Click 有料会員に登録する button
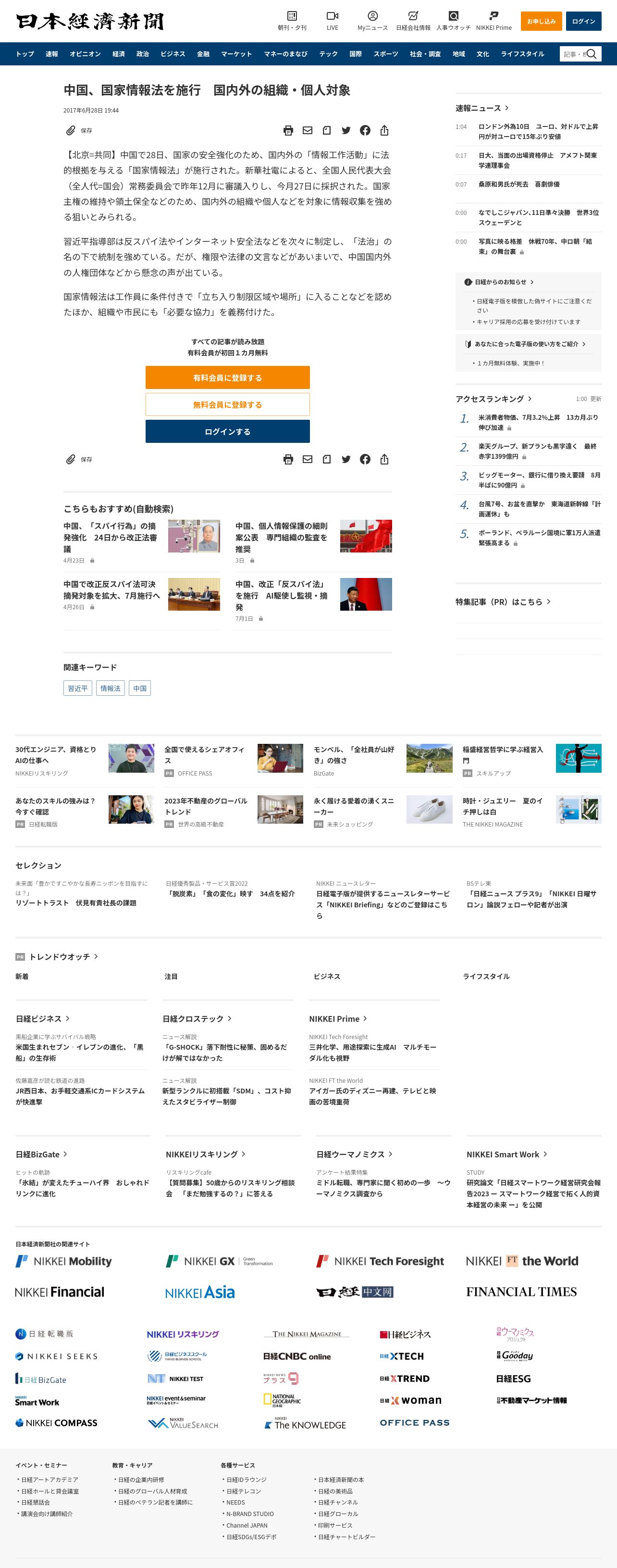 click(x=228, y=377)
